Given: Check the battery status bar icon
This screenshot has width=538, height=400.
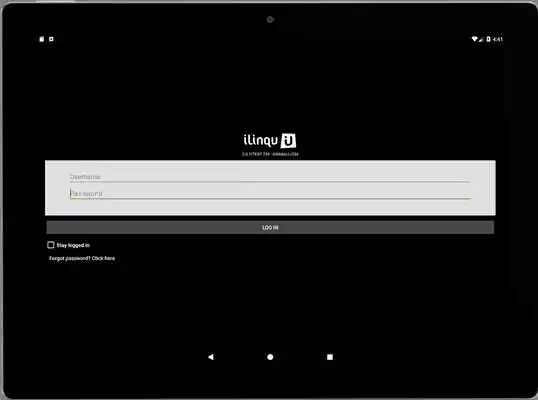Looking at the screenshot, I should click(x=488, y=39).
